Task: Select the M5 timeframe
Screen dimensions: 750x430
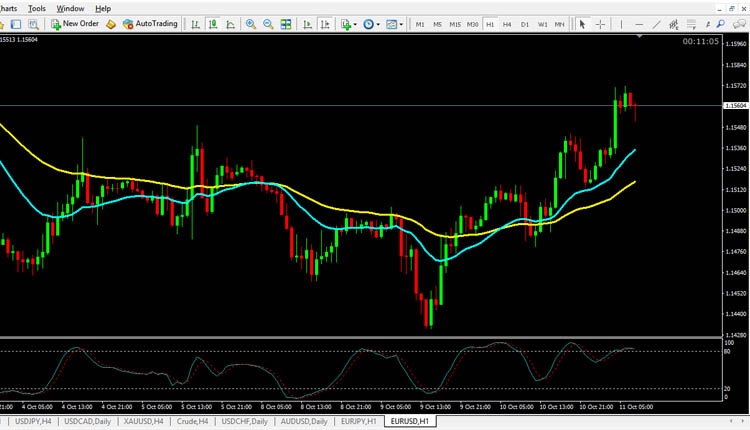Action: (x=437, y=24)
